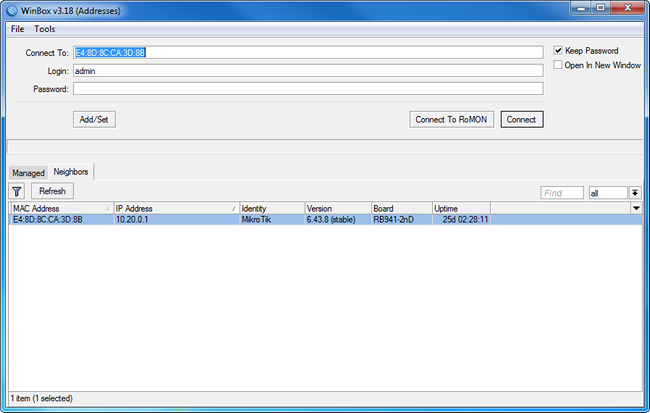Minimize the WinBox window
Image resolution: width=650 pixels, height=413 pixels.
tap(581, 8)
